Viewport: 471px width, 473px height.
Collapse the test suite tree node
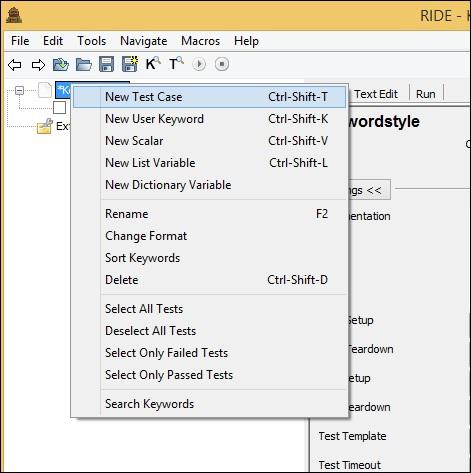tap(20, 91)
